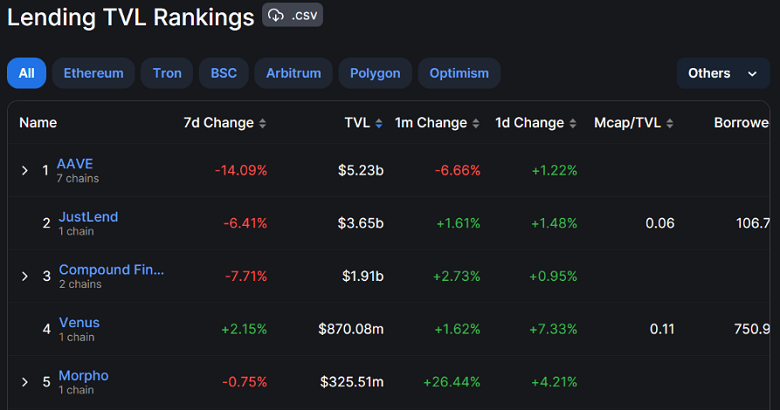Show Arbitrum lending protocols
The height and width of the screenshot is (410, 780).
click(x=292, y=73)
